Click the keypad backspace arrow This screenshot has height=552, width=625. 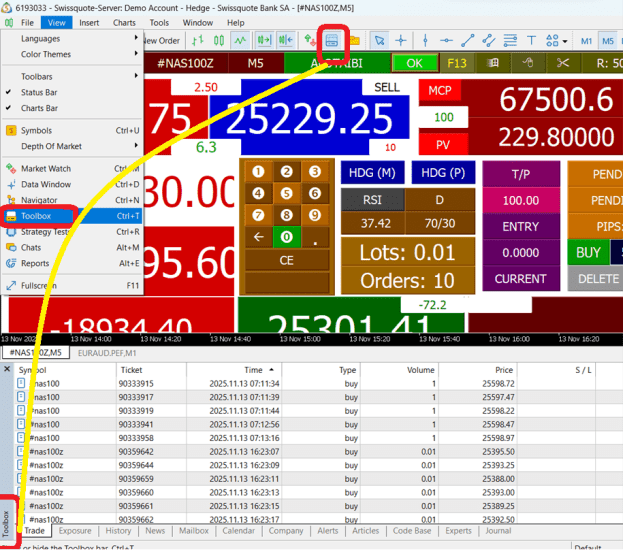pyautogui.click(x=258, y=237)
